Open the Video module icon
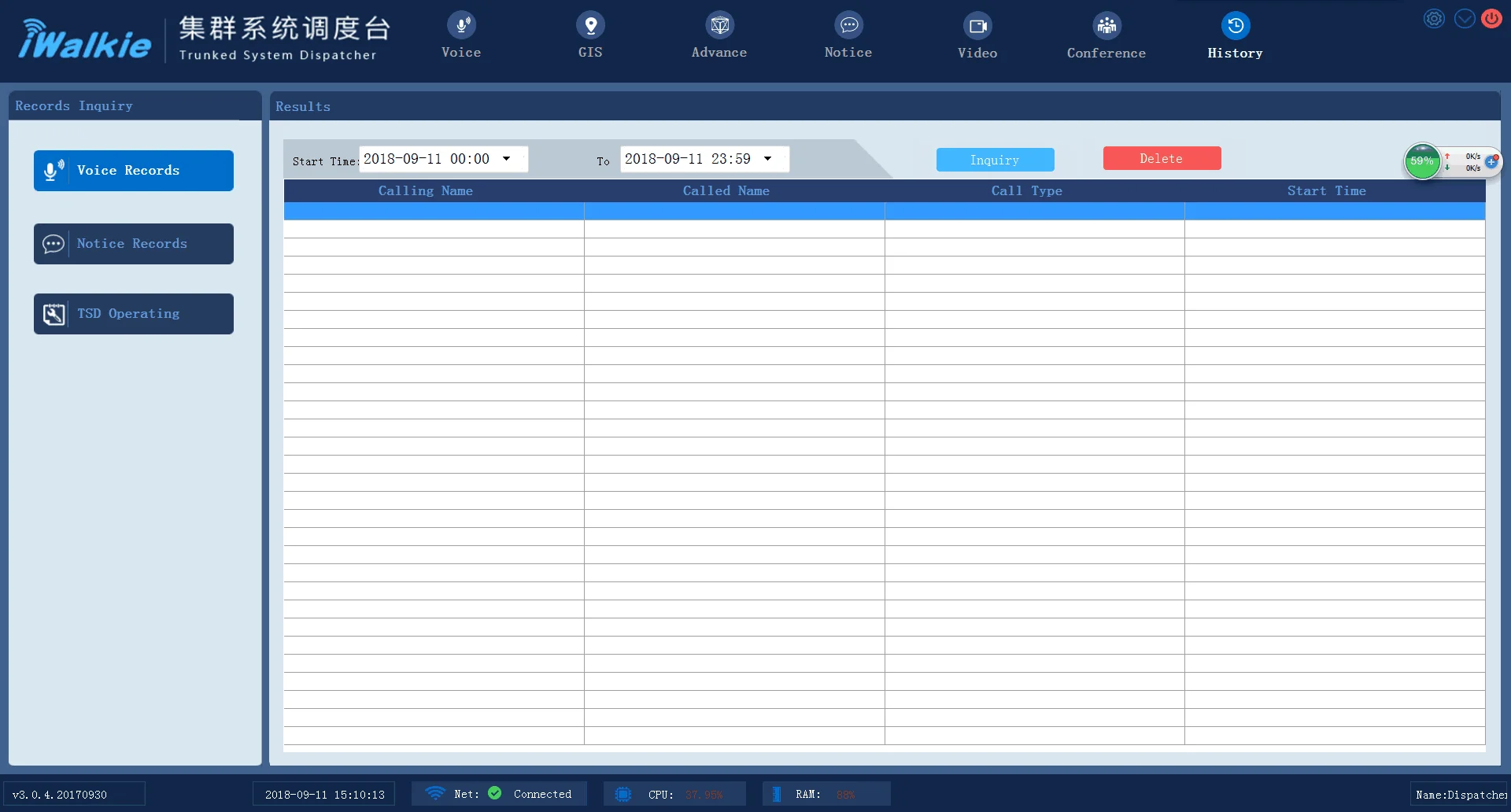The image size is (1511, 812). click(977, 27)
